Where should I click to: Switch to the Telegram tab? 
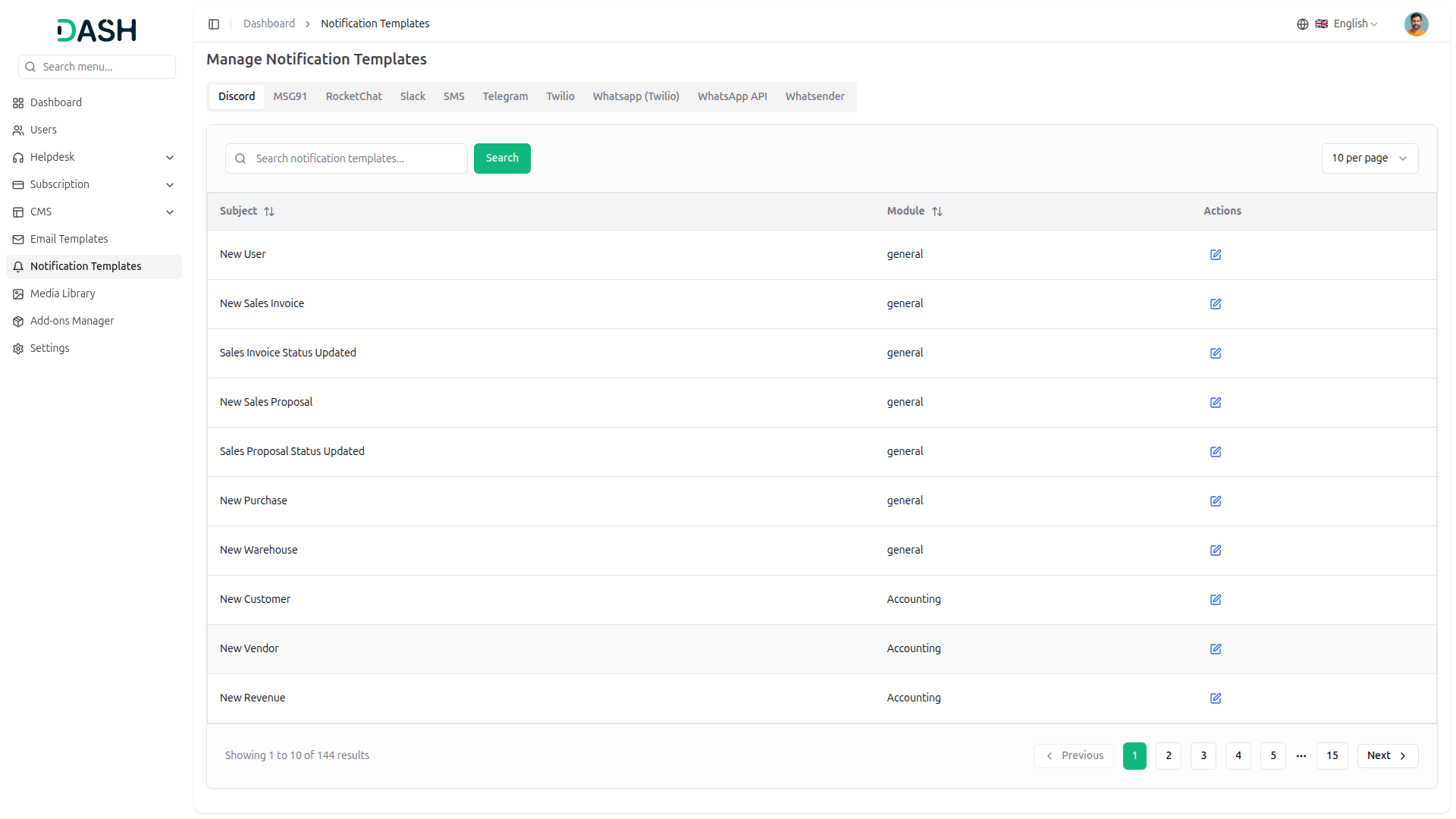coord(505,96)
